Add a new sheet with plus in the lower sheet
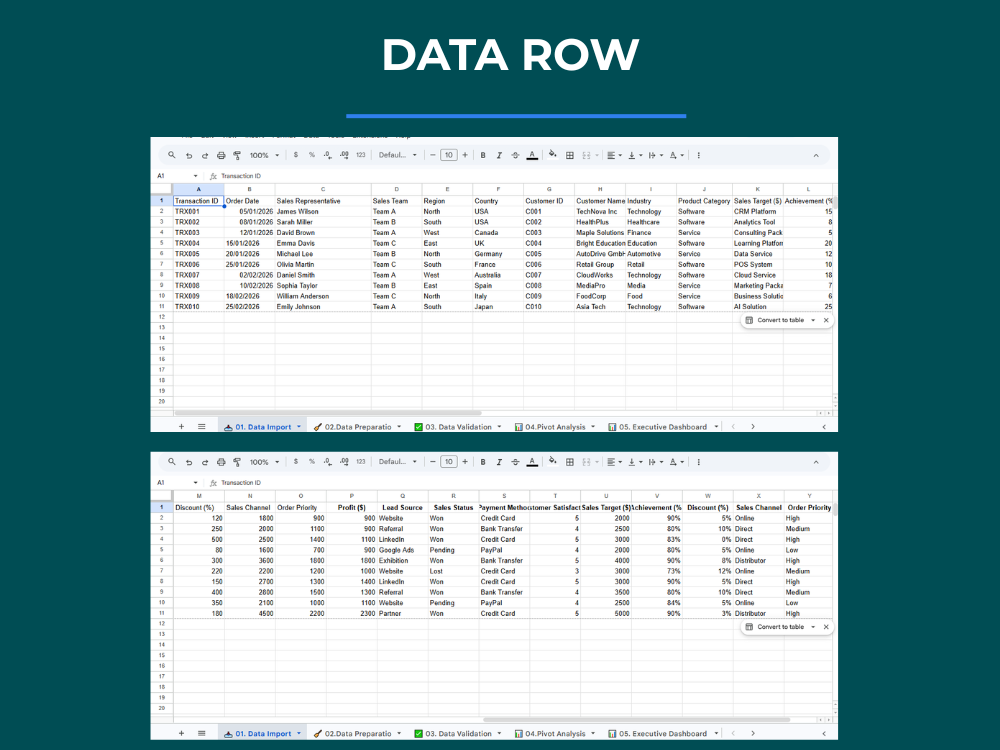 click(181, 733)
